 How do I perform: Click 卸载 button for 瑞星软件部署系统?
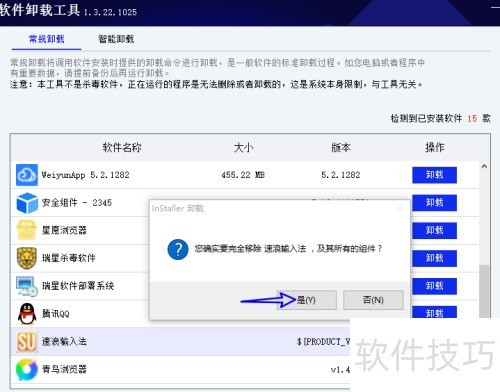[434, 286]
